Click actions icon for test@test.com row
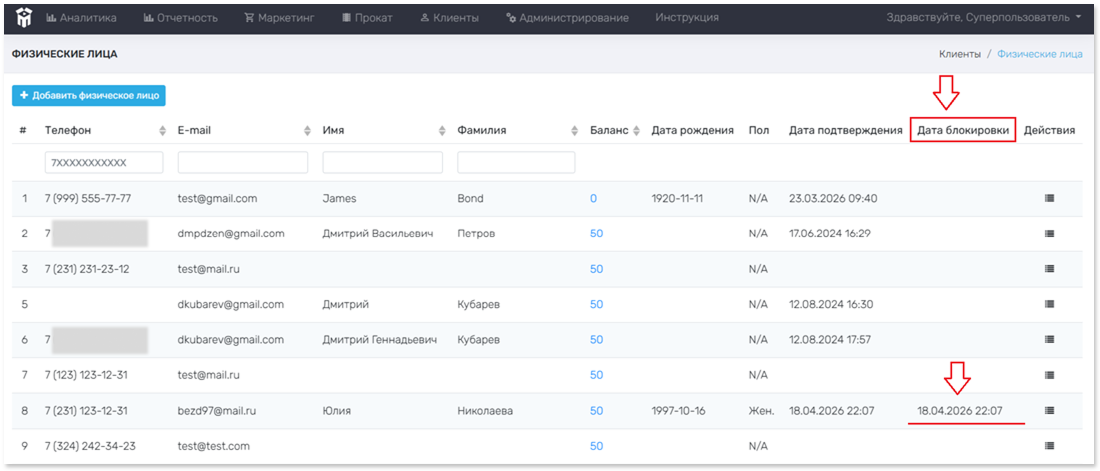The image size is (1100, 471). click(1049, 445)
